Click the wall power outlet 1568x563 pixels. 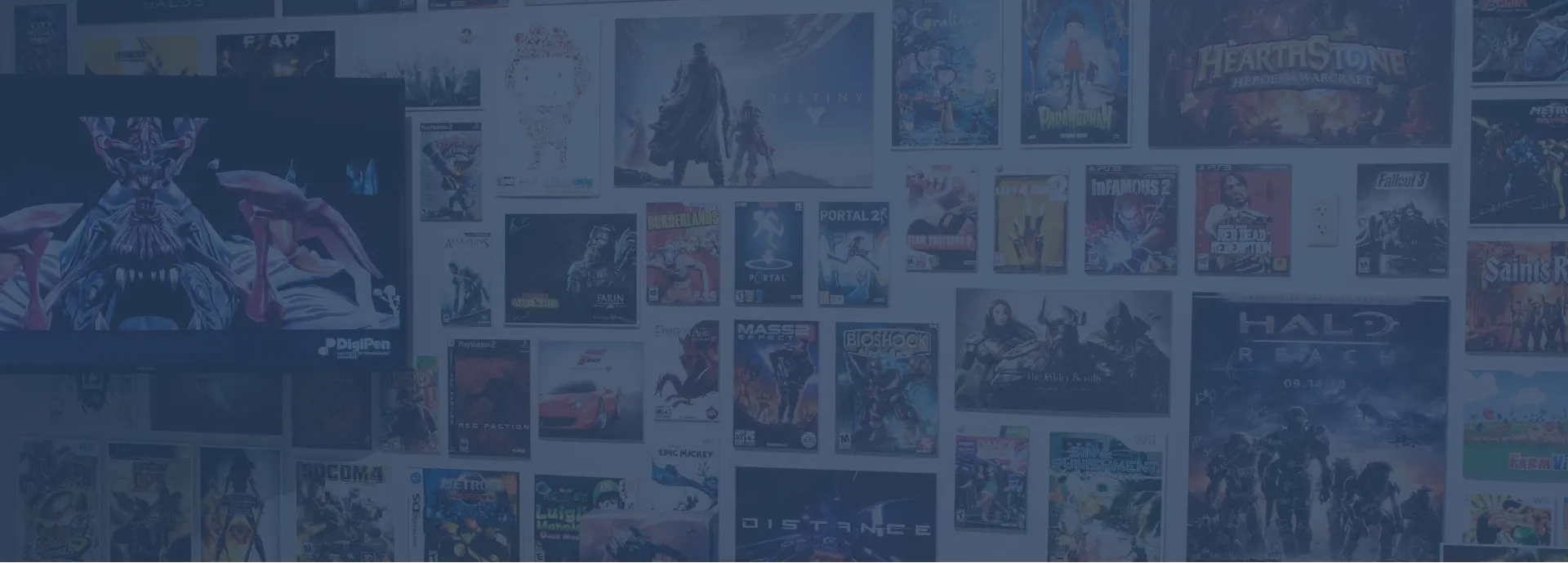coord(1323,221)
